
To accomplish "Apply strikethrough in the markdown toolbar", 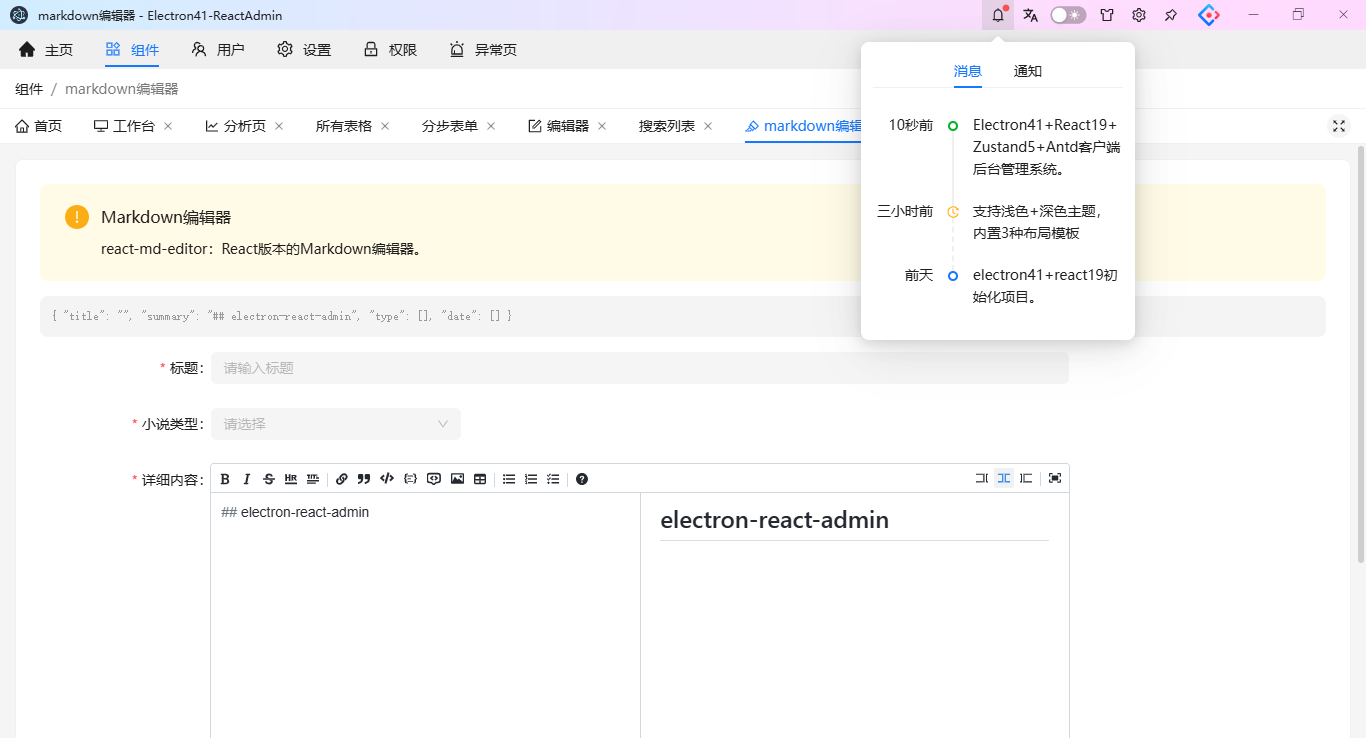I will (269, 479).
